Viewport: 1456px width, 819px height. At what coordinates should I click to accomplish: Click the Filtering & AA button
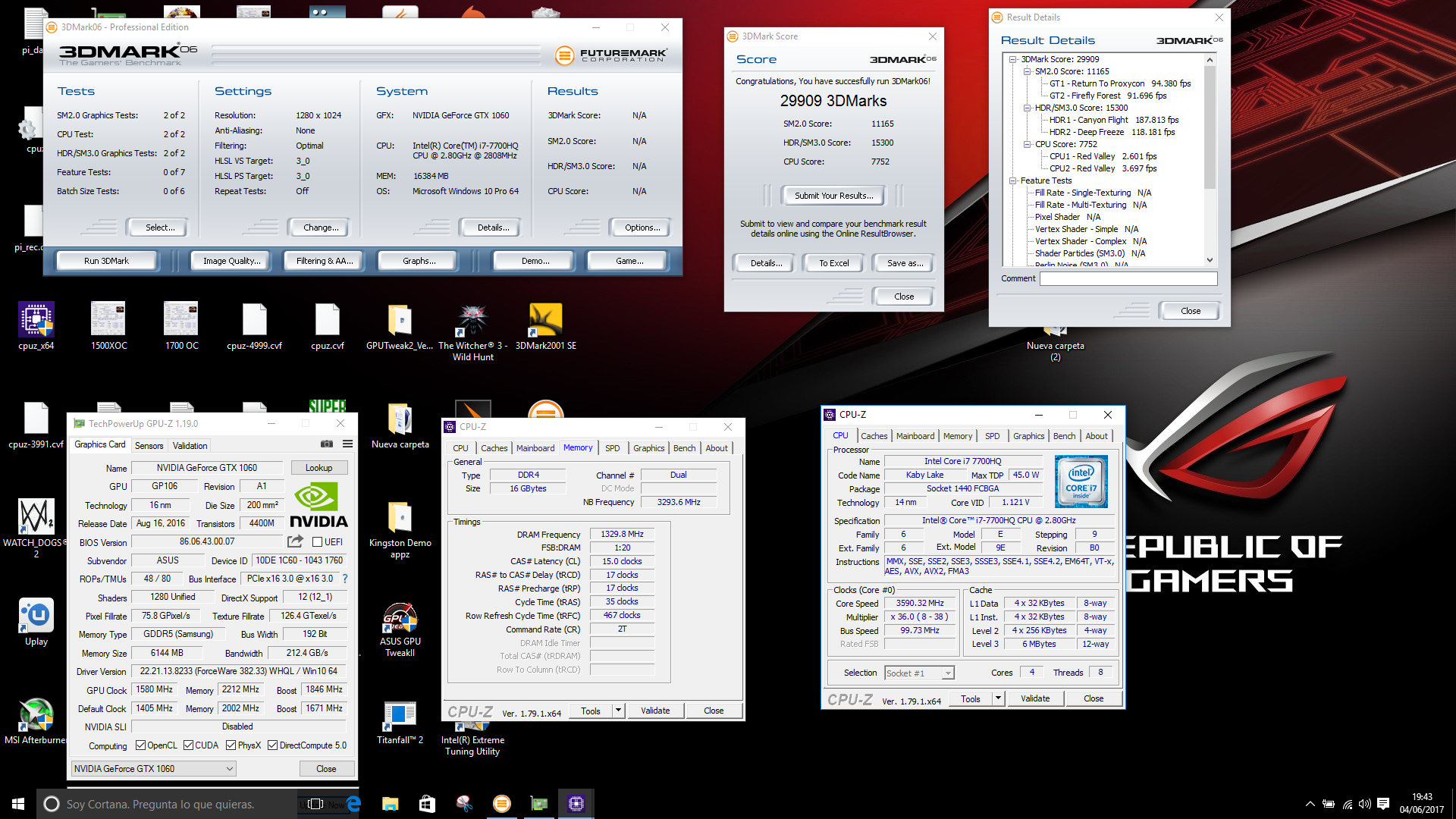[325, 261]
